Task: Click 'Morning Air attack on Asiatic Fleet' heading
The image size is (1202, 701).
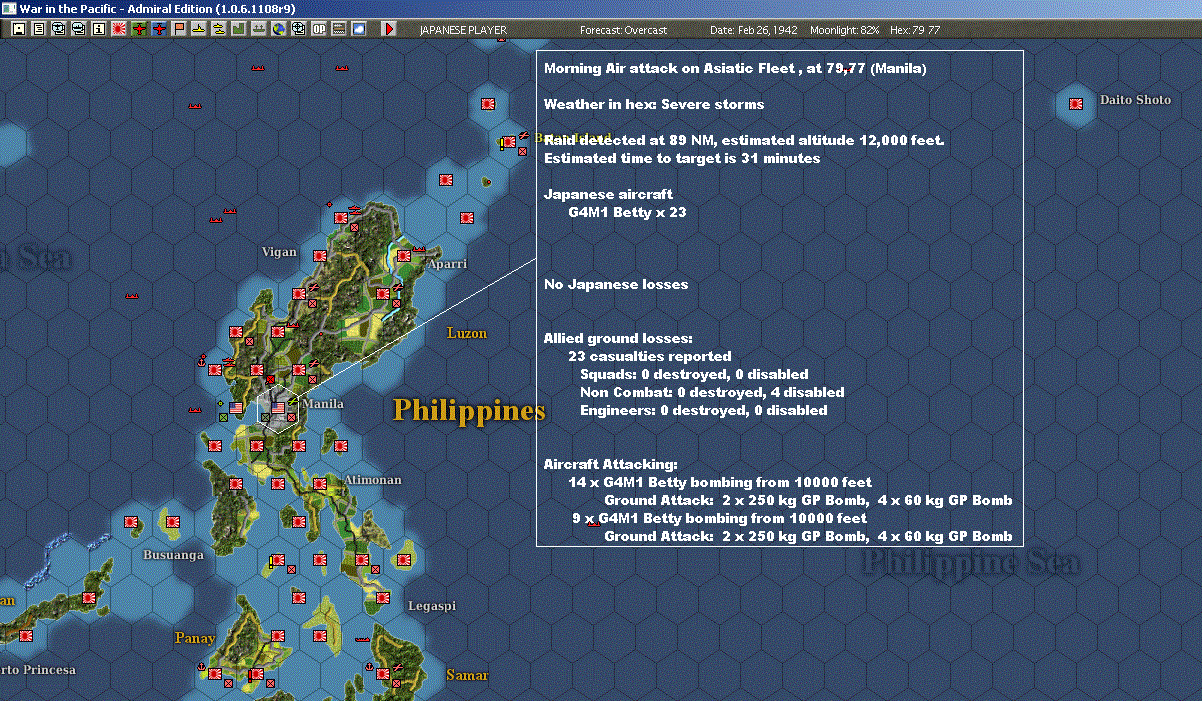Action: point(669,69)
